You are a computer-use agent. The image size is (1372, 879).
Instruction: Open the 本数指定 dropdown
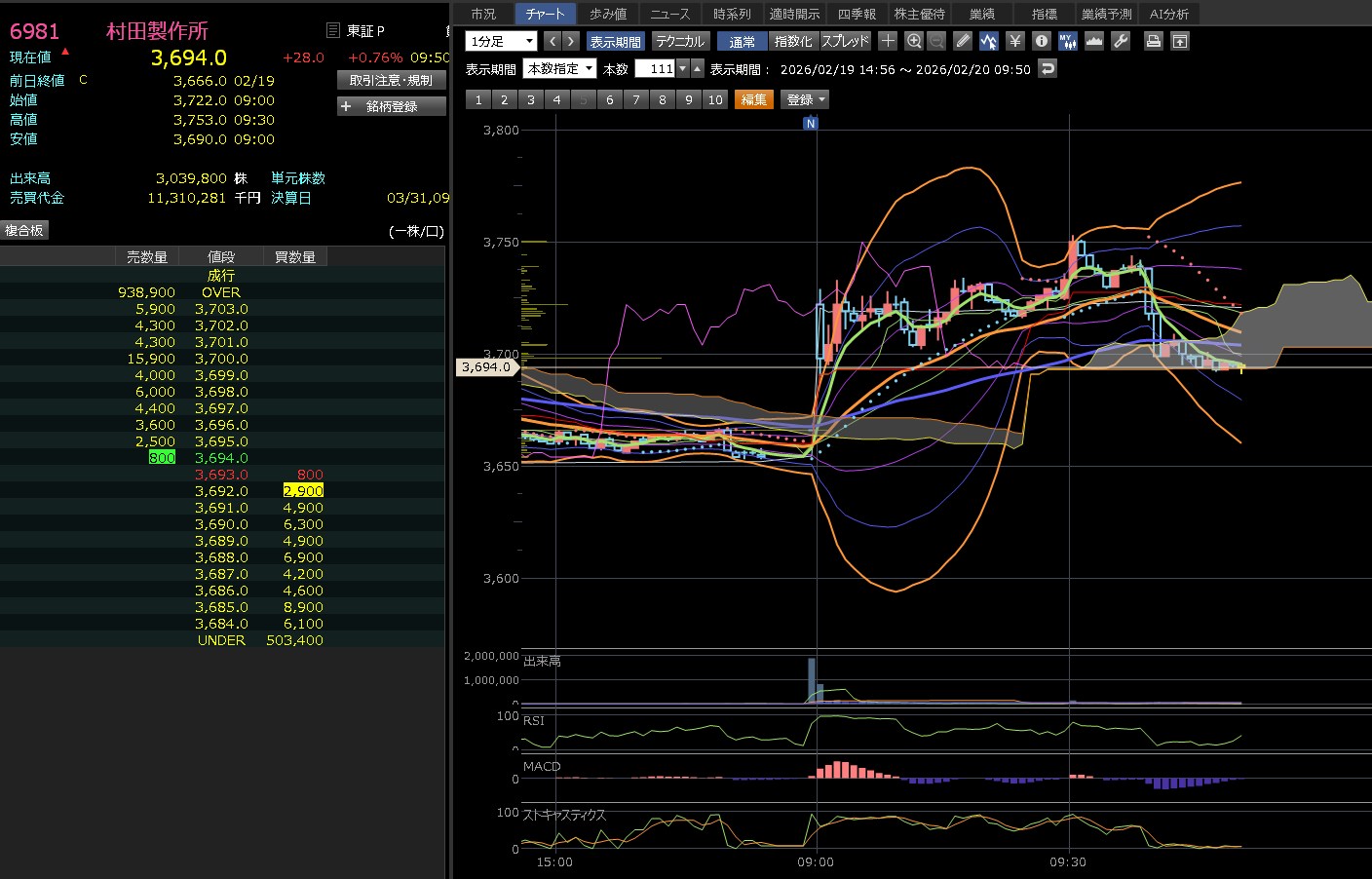coord(559,68)
